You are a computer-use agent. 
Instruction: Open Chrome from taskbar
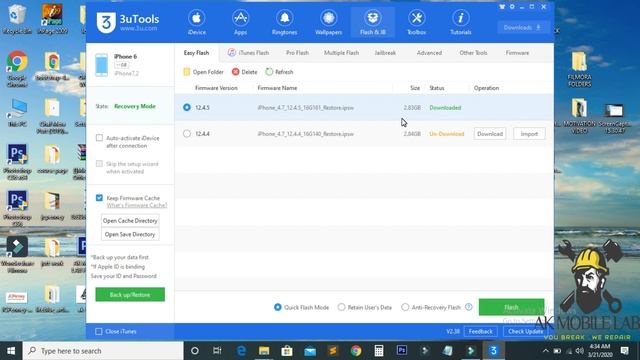point(356,351)
